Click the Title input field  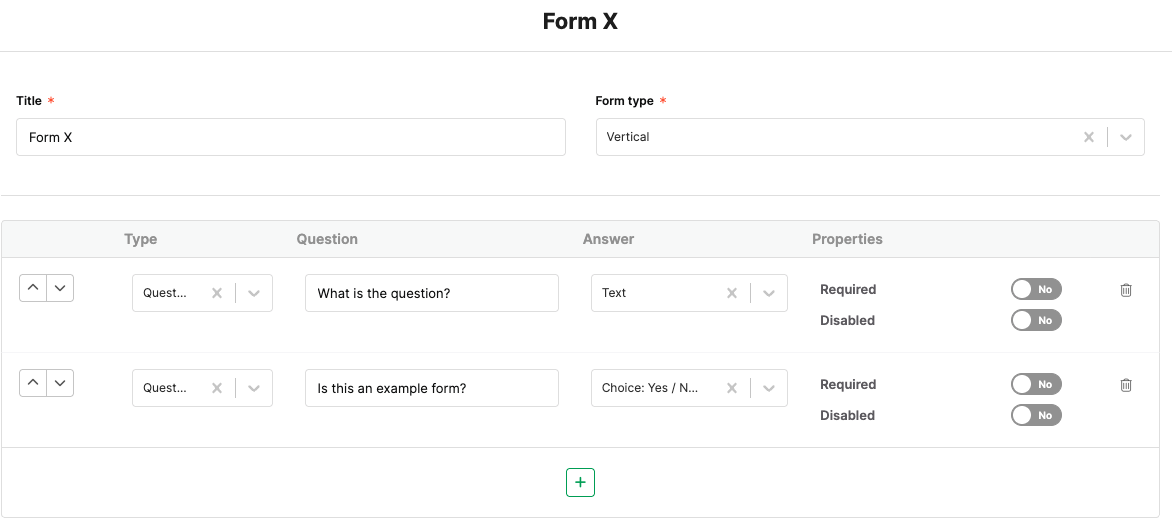pyautogui.click(x=290, y=137)
